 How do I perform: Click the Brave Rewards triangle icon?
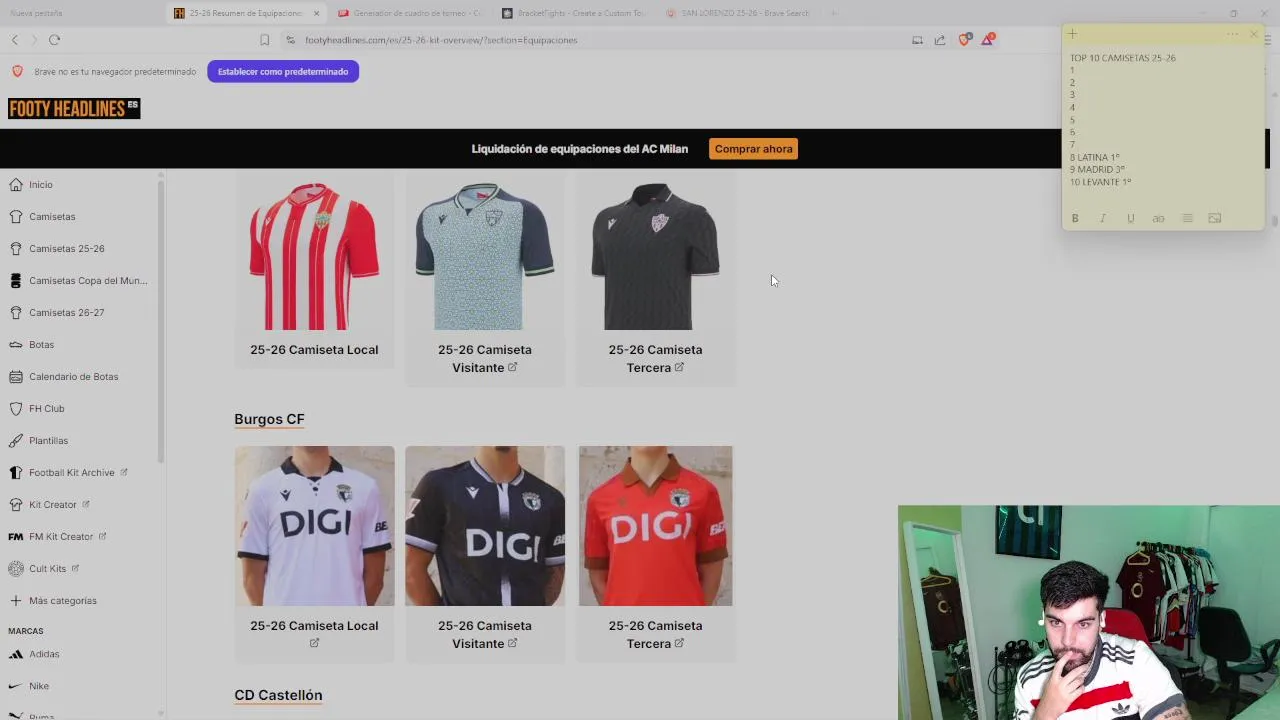coord(987,39)
